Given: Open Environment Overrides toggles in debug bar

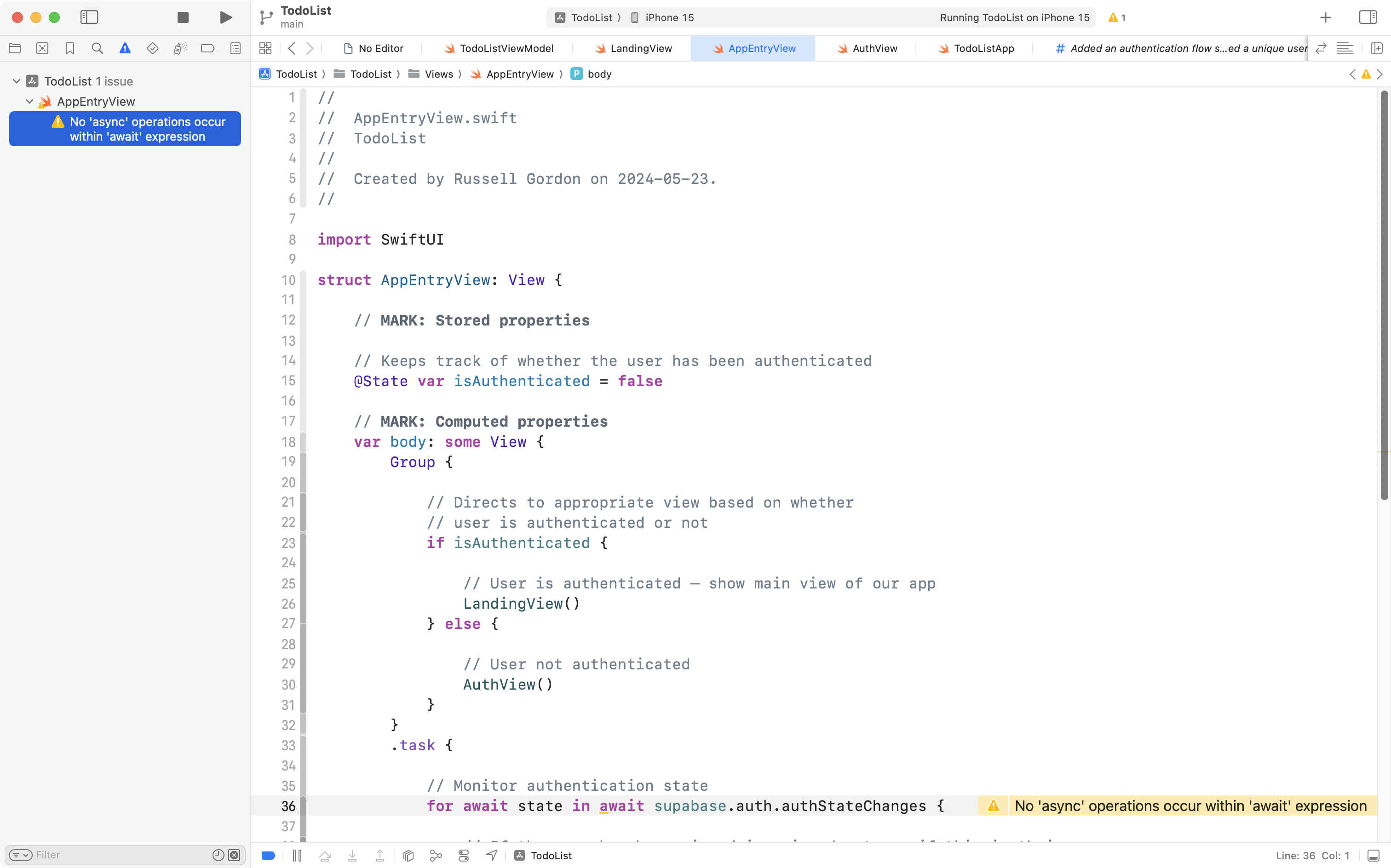Looking at the screenshot, I should pyautogui.click(x=464, y=856).
